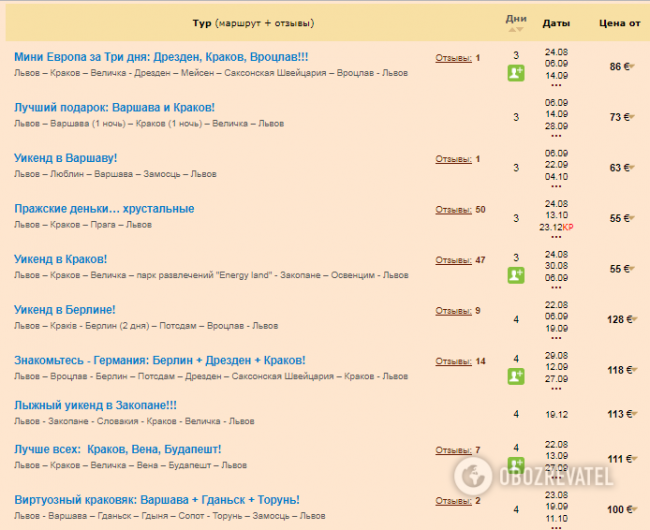This screenshot has width=650, height=530.
Task: Expand more dates for Лучший подарок tour
Action: (556, 136)
